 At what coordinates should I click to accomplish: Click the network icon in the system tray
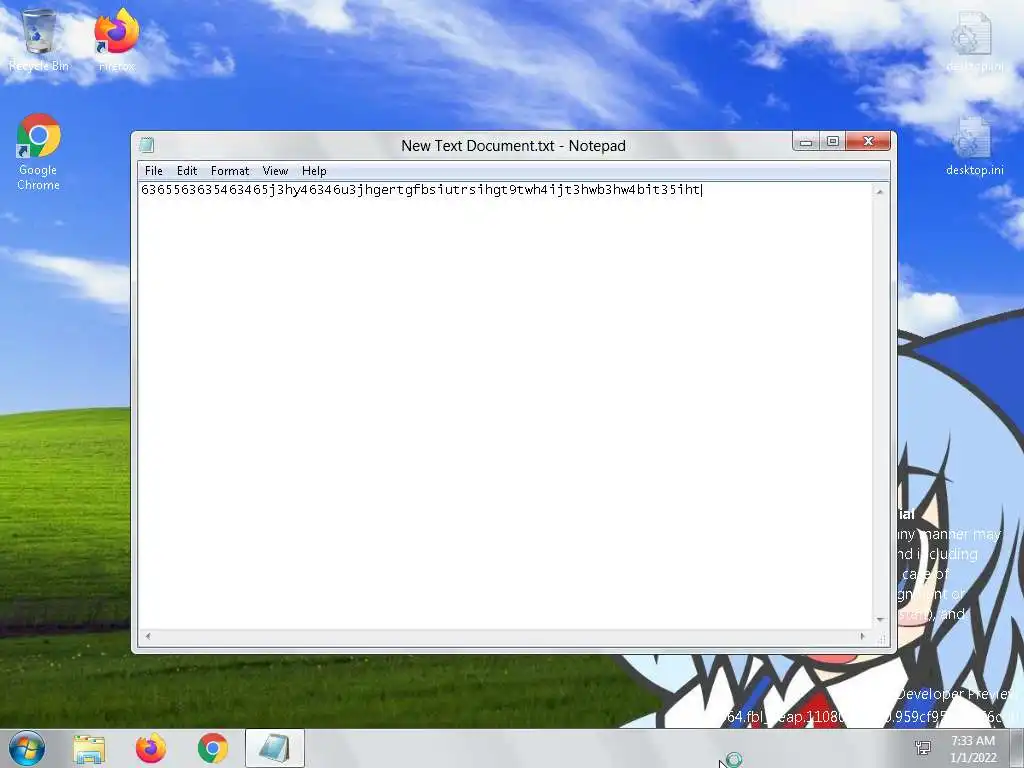tap(923, 748)
